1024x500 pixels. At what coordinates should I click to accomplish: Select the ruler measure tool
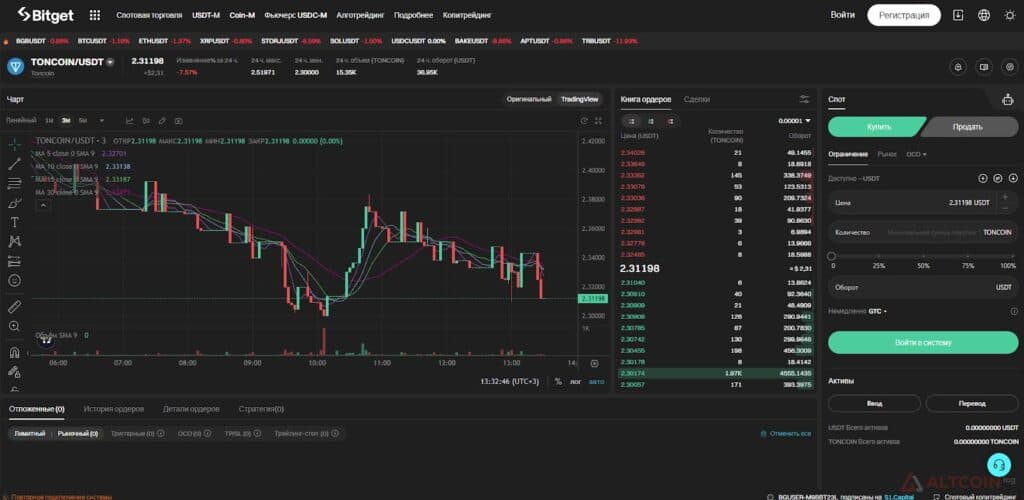[14, 306]
